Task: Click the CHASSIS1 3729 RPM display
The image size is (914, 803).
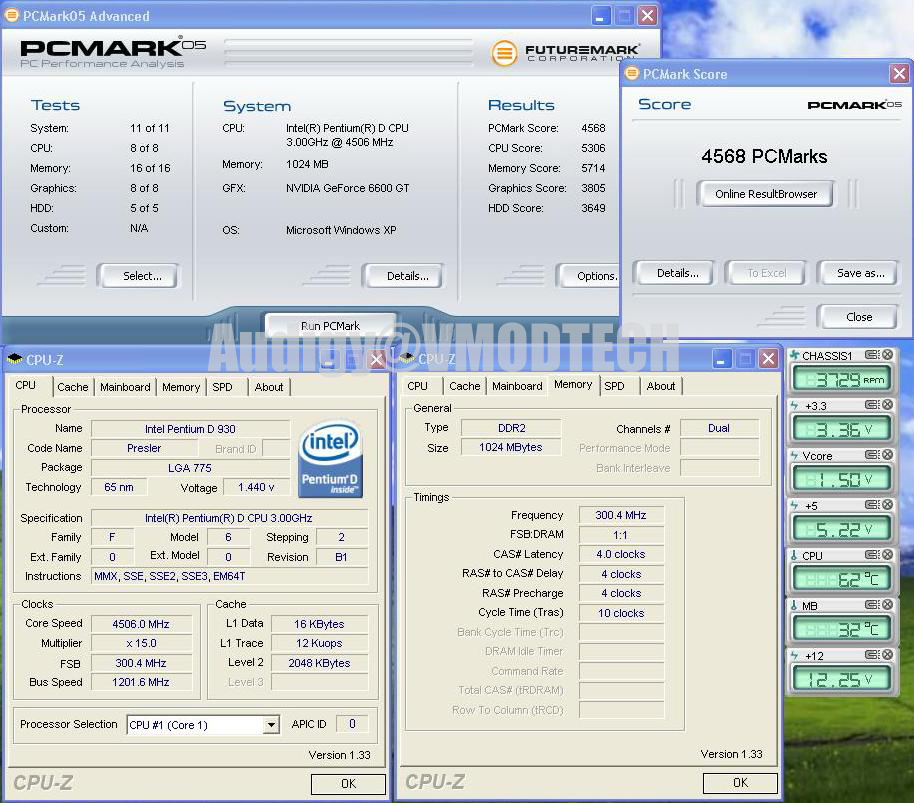Action: [x=842, y=380]
